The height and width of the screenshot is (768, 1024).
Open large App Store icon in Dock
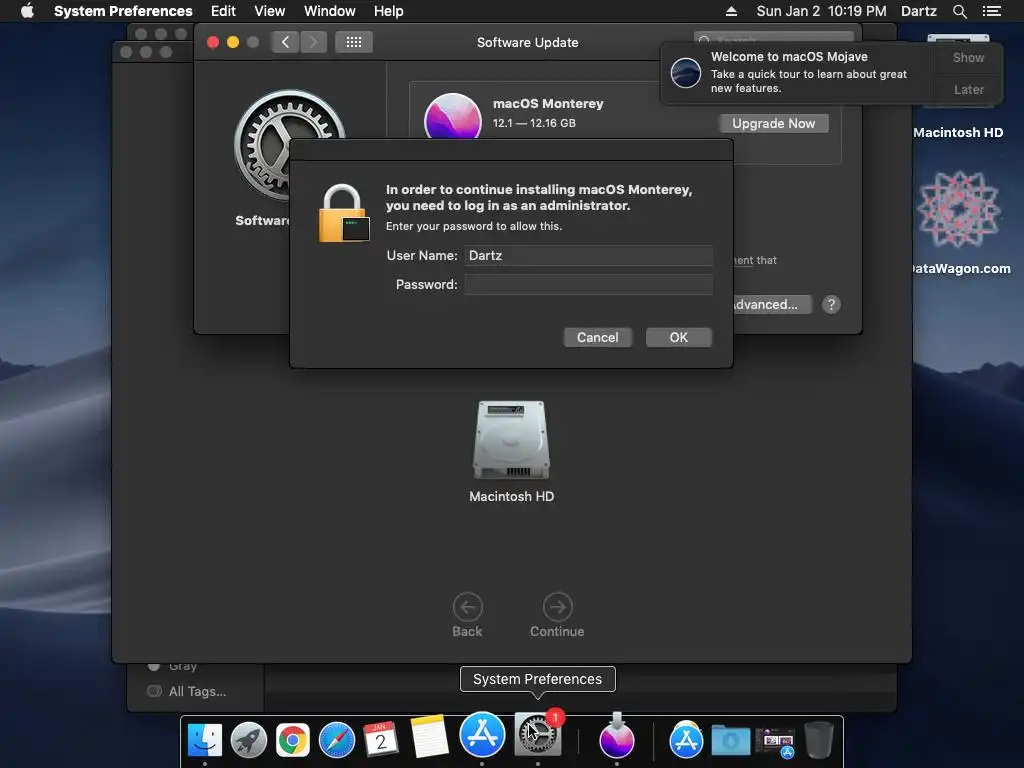tap(482, 735)
